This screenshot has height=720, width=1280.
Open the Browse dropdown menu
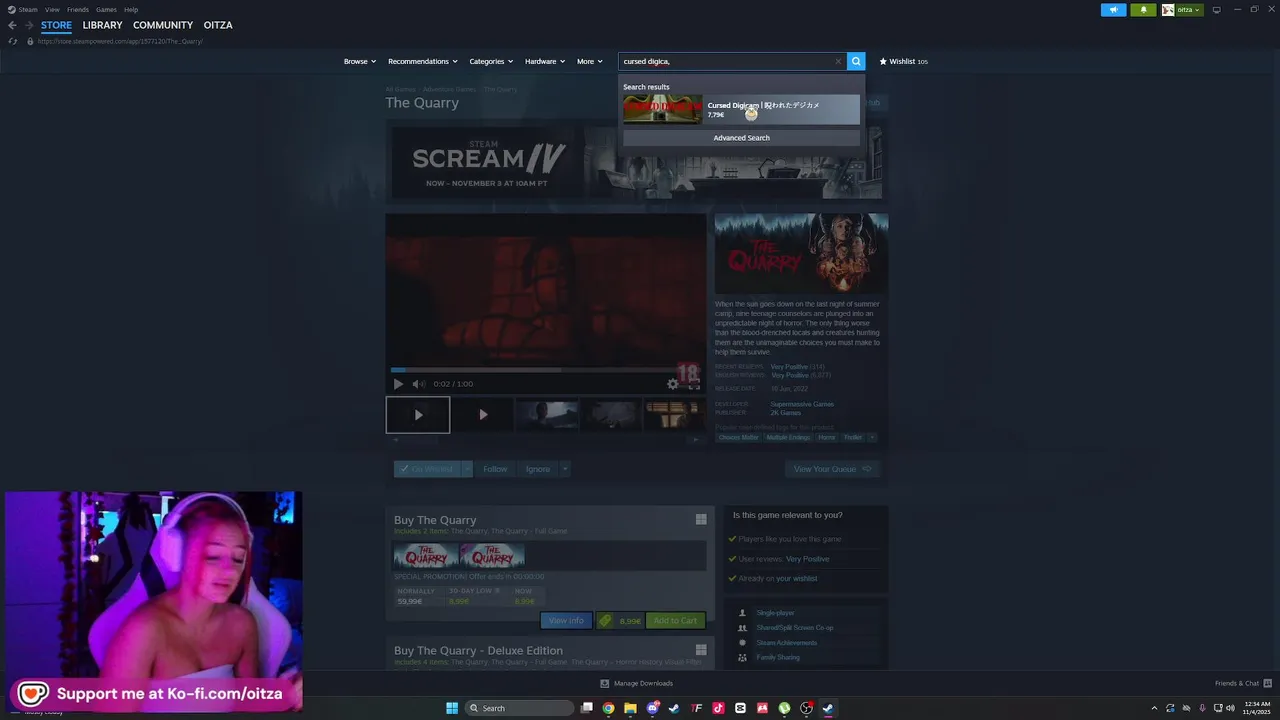(360, 61)
